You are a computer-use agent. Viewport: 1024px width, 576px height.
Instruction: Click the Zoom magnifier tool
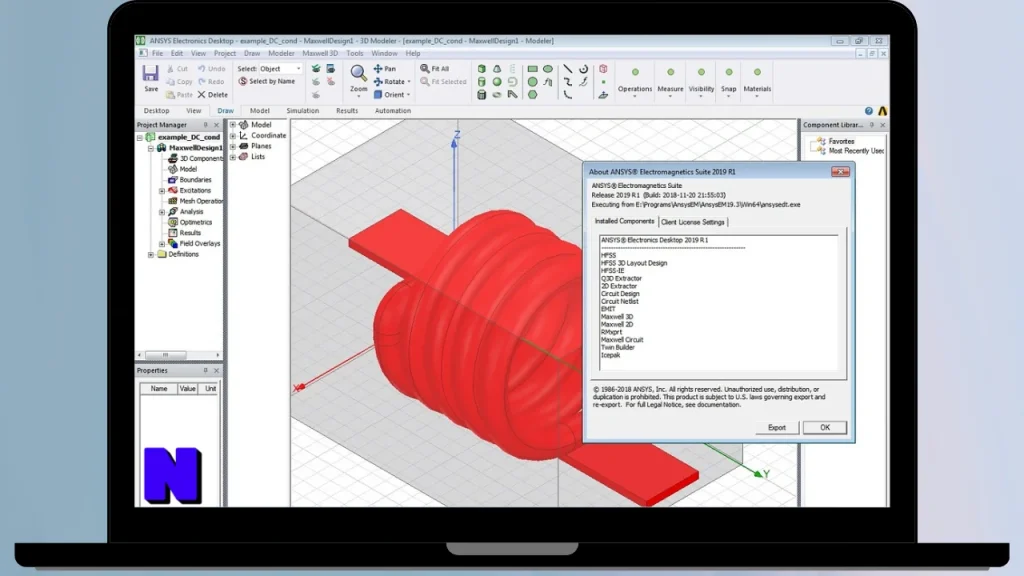coord(358,73)
